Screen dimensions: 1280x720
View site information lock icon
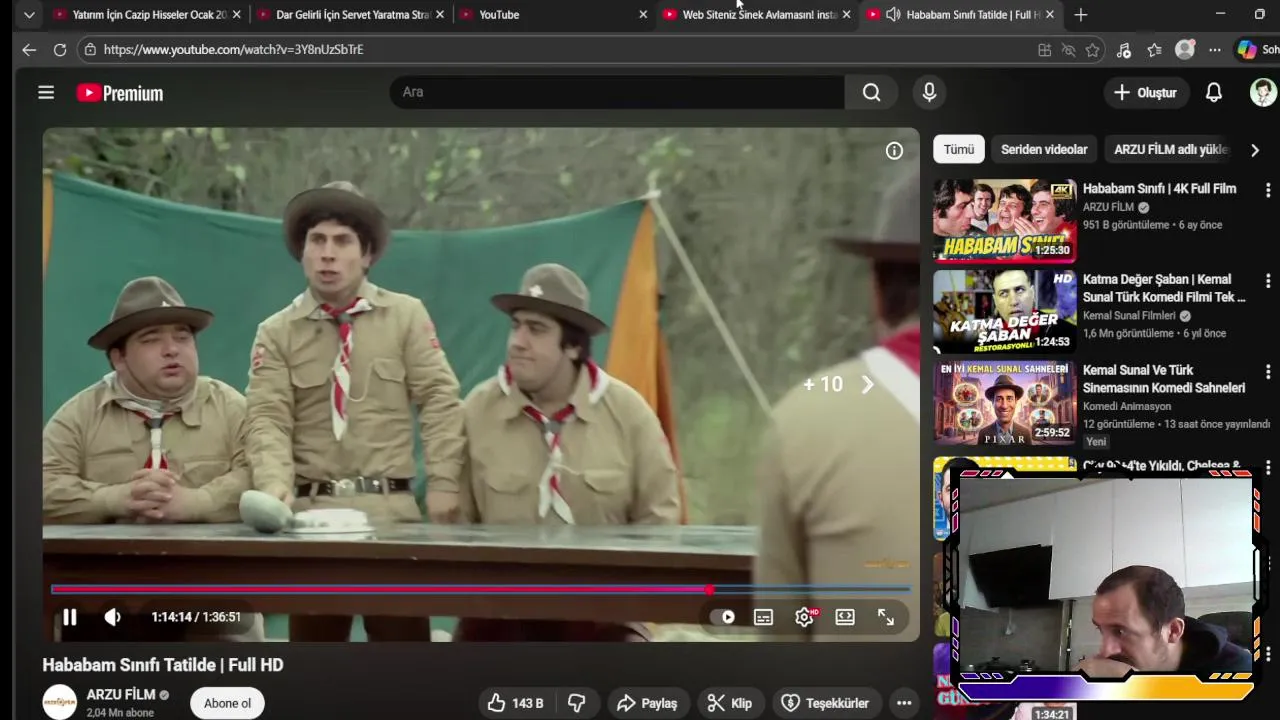pyautogui.click(x=90, y=49)
